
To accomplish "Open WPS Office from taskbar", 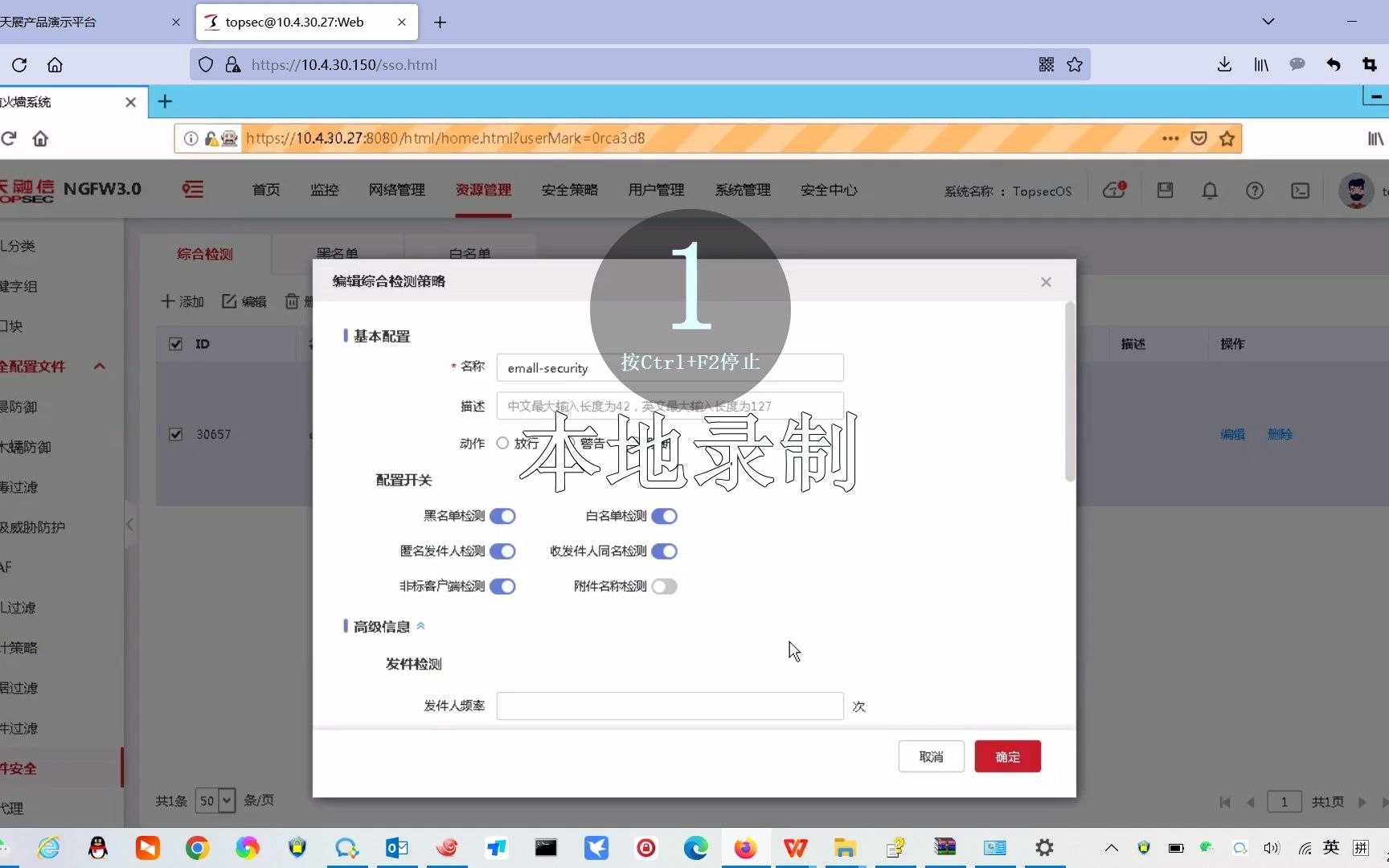I will [x=795, y=848].
